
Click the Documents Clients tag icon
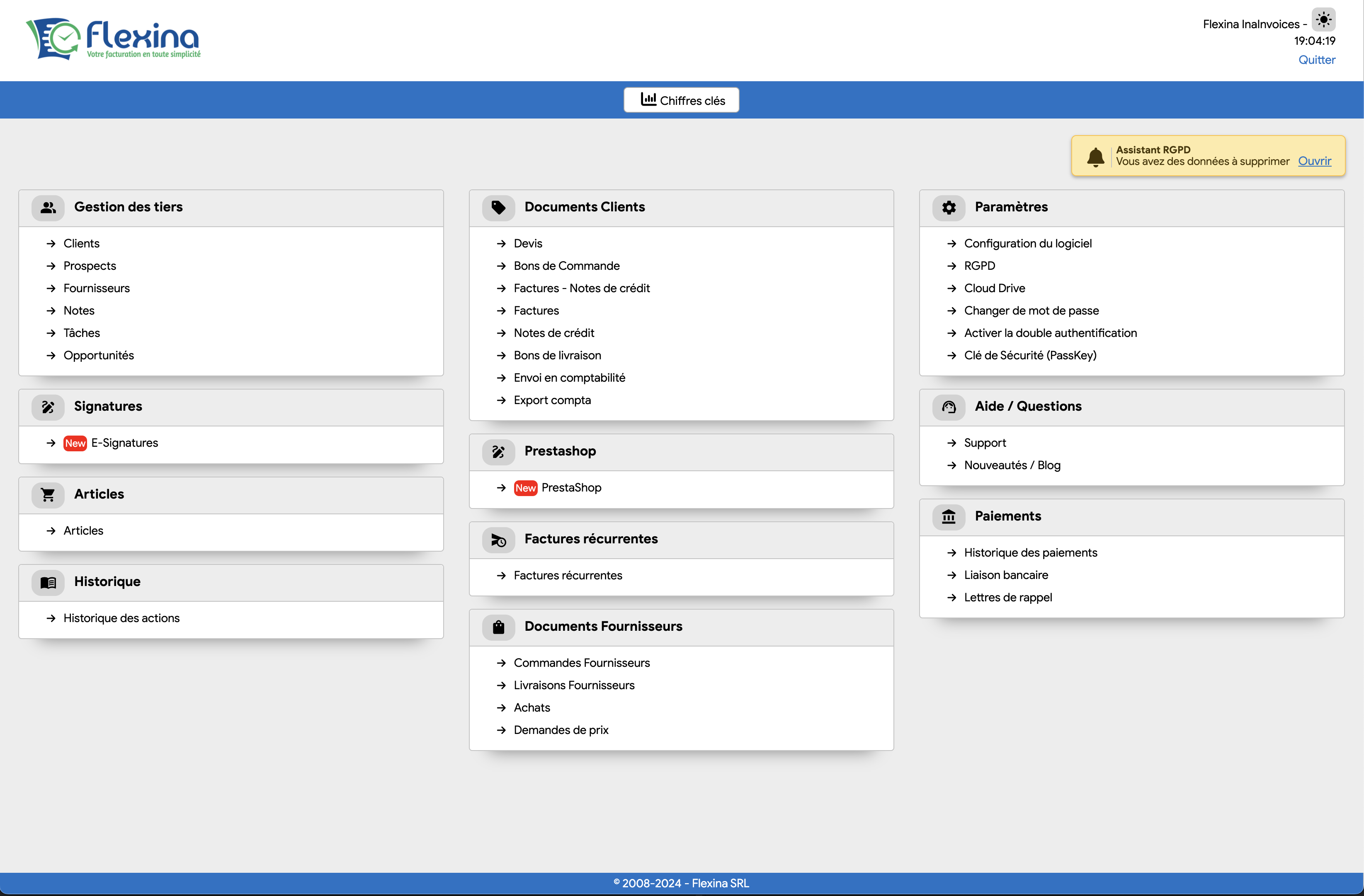point(499,207)
